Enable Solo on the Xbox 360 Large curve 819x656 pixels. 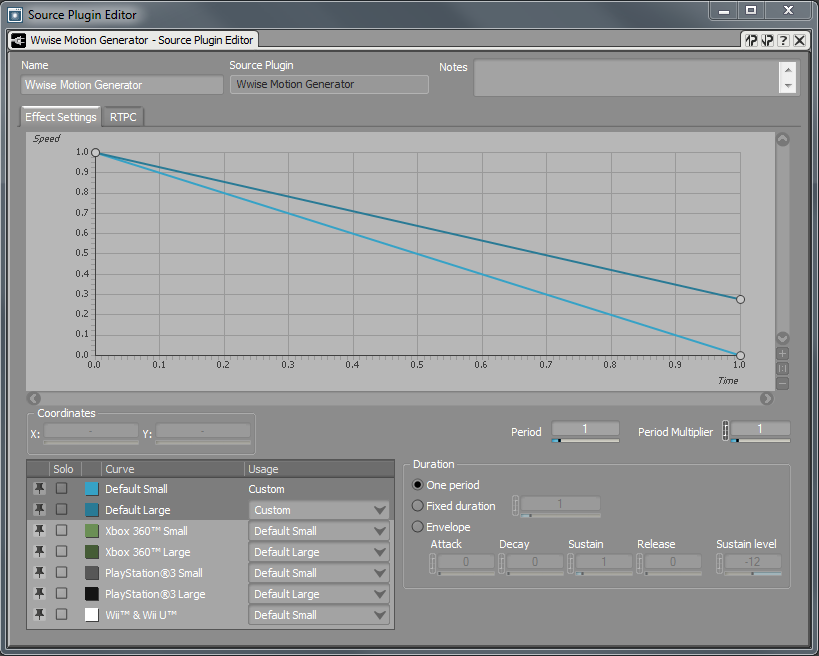click(62, 552)
